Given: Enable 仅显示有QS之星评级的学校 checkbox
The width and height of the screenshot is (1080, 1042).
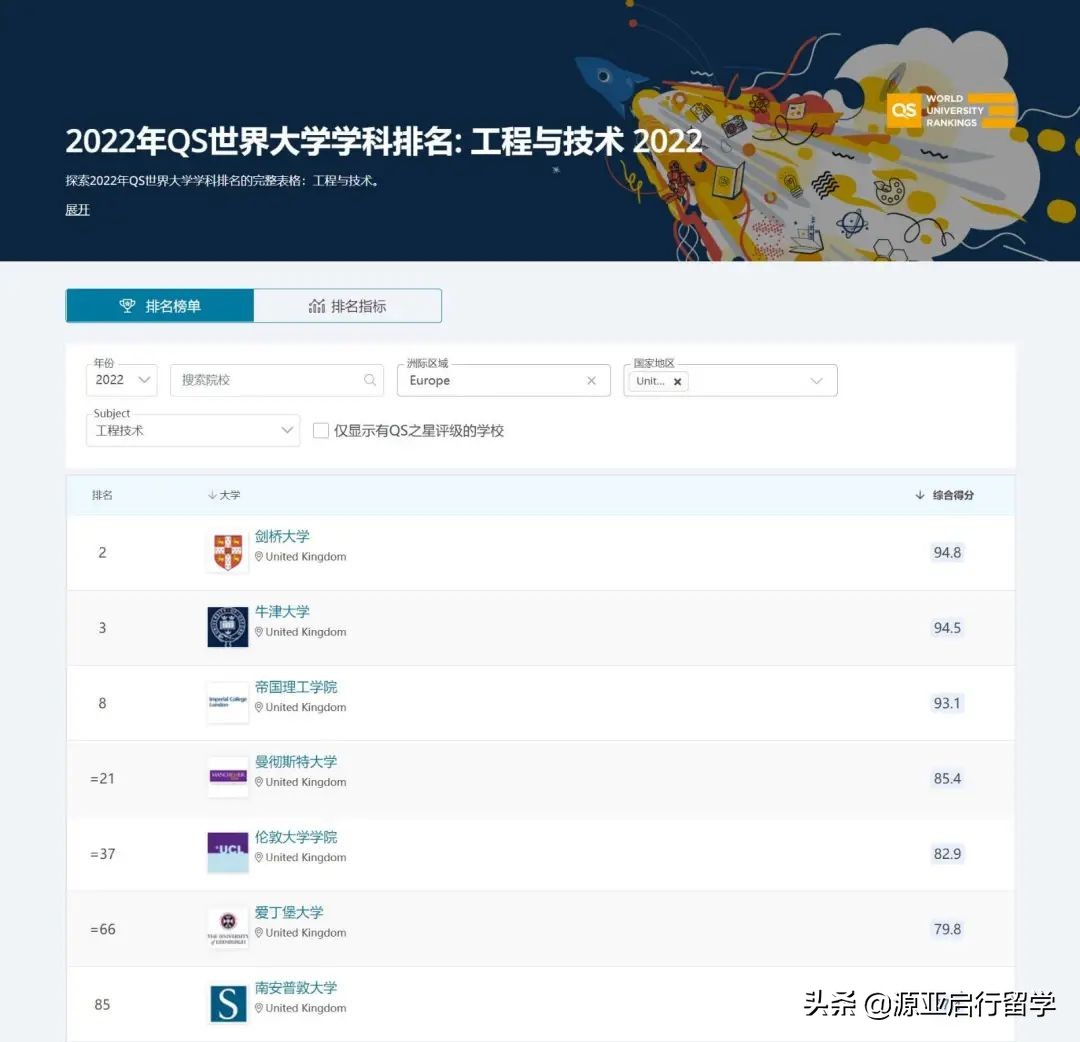Looking at the screenshot, I should coord(320,430).
